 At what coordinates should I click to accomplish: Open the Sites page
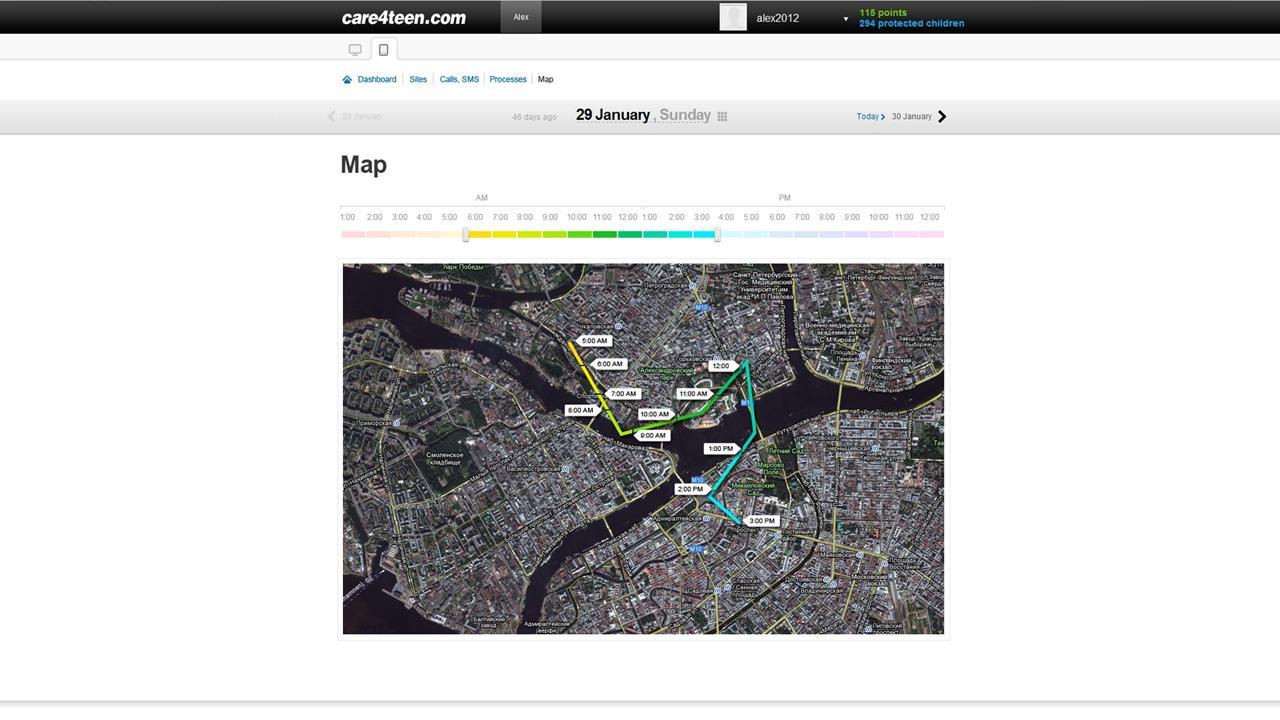point(418,80)
